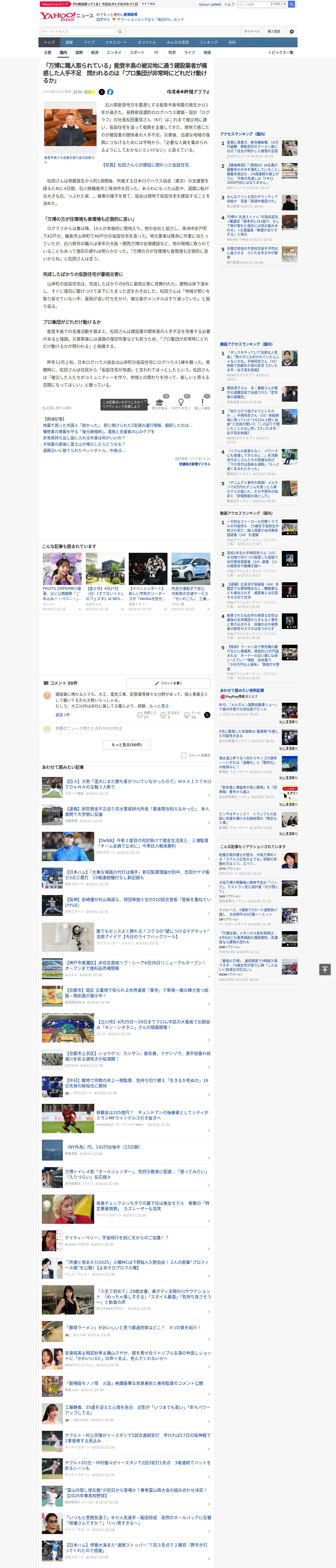This screenshot has height=1568, width=336.
Task: Select the 地域 category
Action: pos(207,52)
